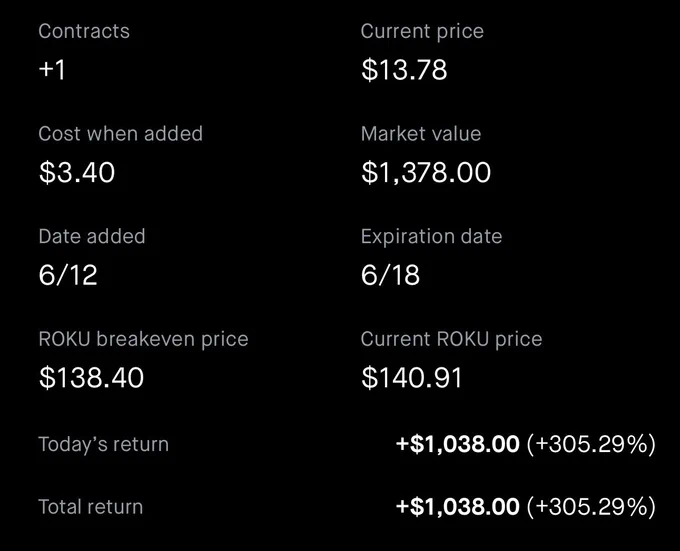Select the Date added label
Viewport: 680px width, 551px height.
coord(92,236)
